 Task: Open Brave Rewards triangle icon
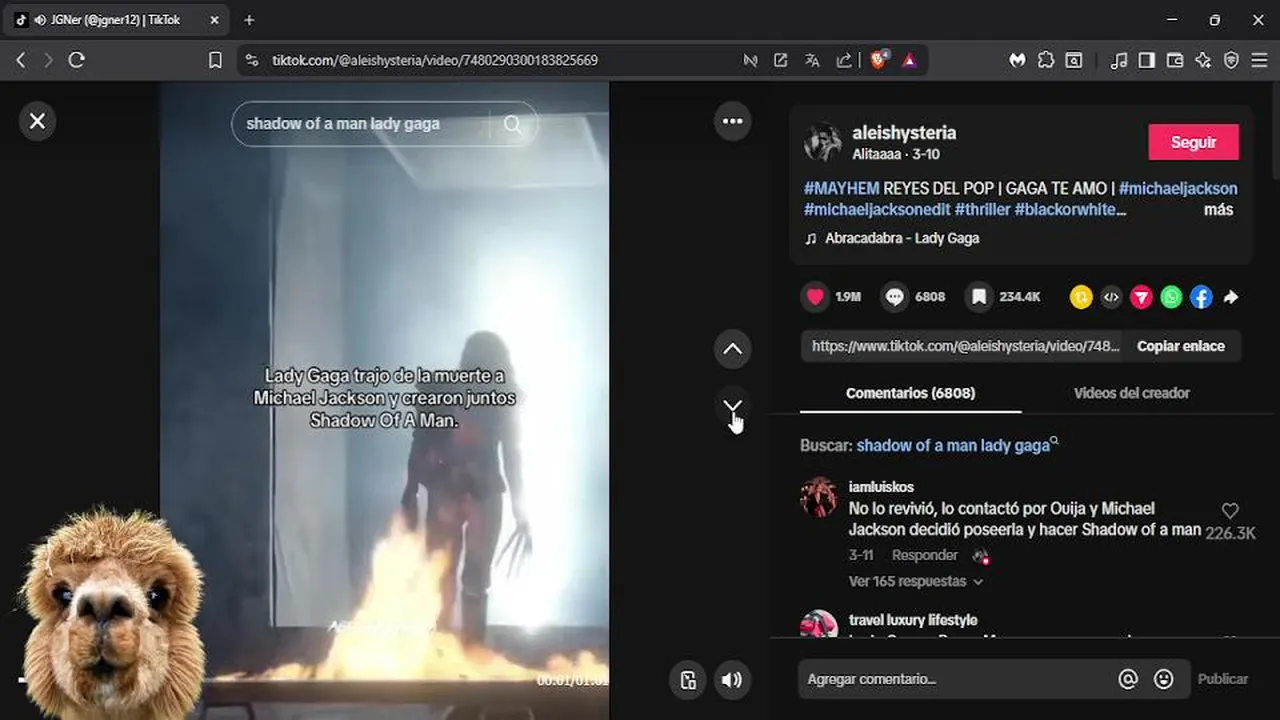(909, 60)
